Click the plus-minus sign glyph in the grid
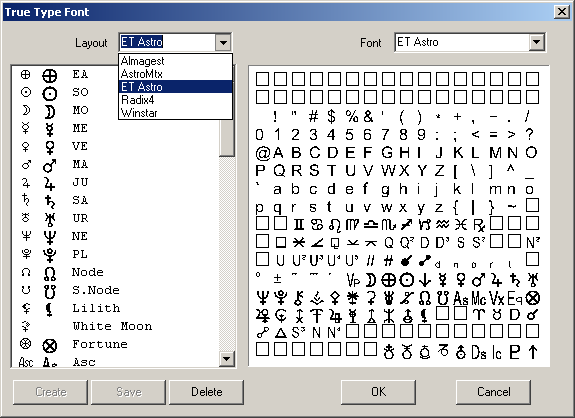This screenshot has width=575, height=418. [x=278, y=279]
